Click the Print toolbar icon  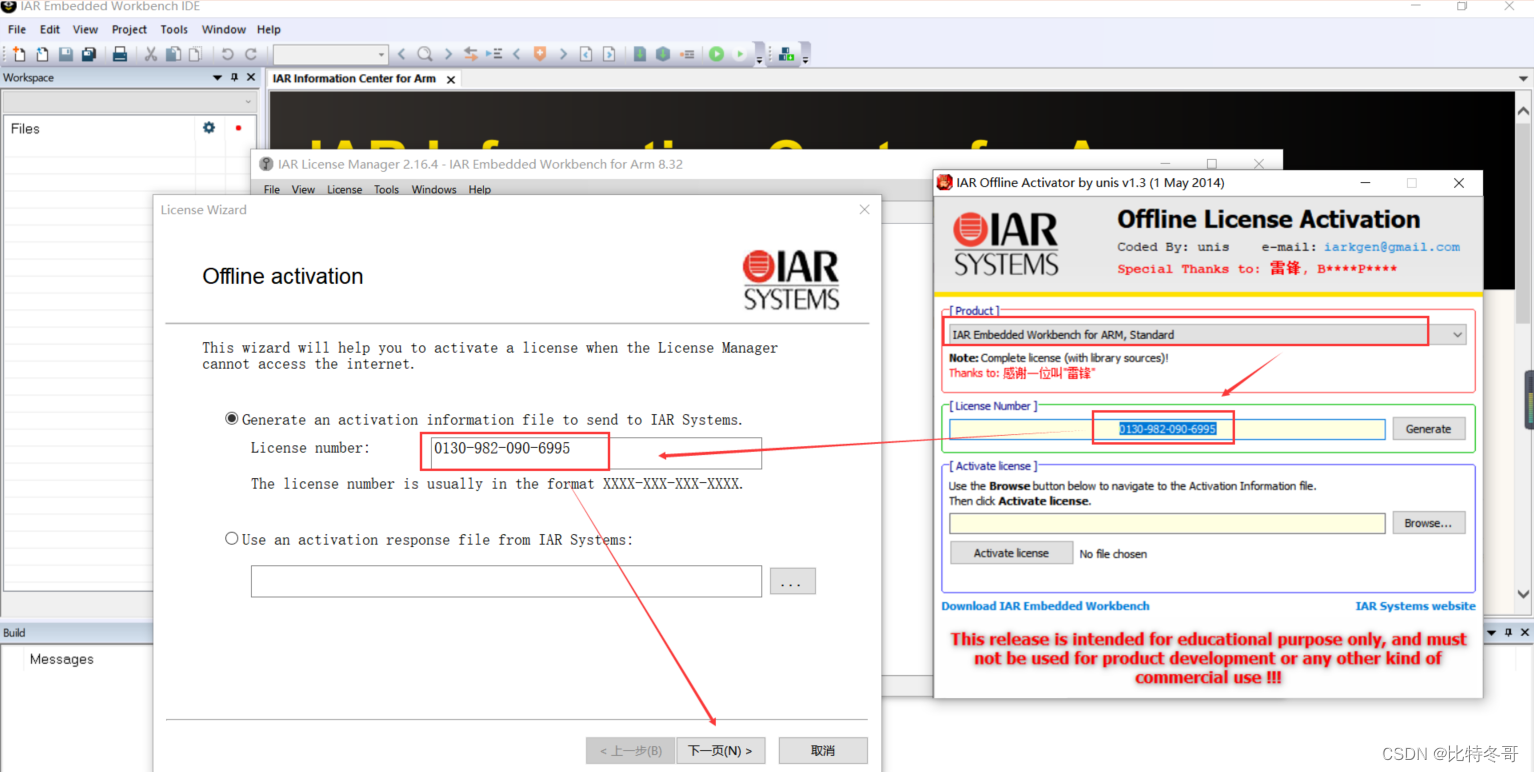(119, 54)
